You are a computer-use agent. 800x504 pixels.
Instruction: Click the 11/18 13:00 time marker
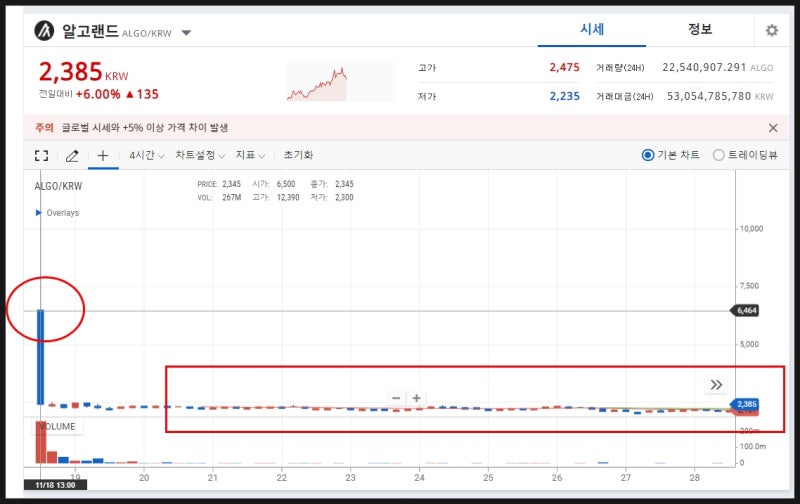[x=55, y=485]
